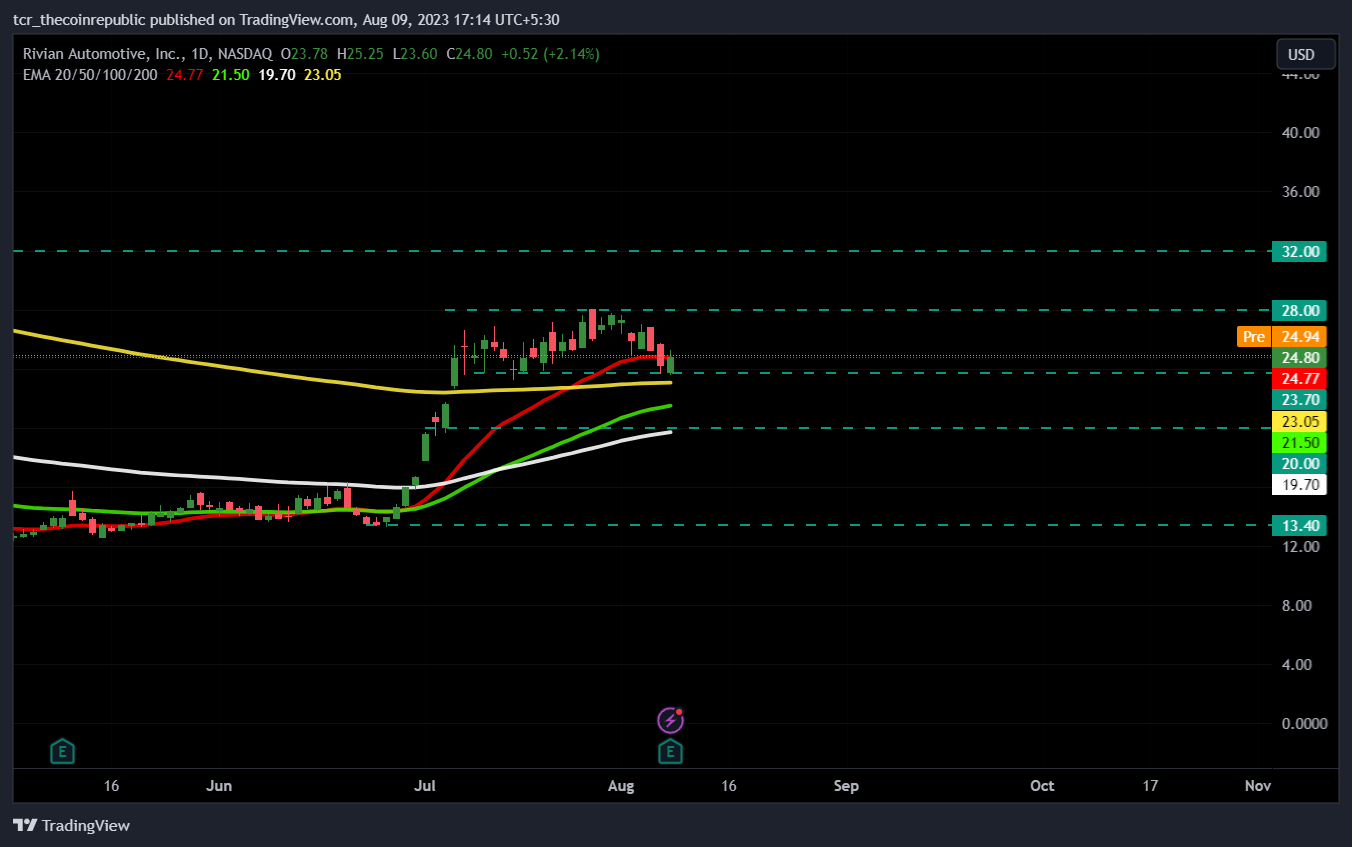Click the 24.77 value in EMA legend
Viewport: 1352px width, 847px height.
(185, 74)
